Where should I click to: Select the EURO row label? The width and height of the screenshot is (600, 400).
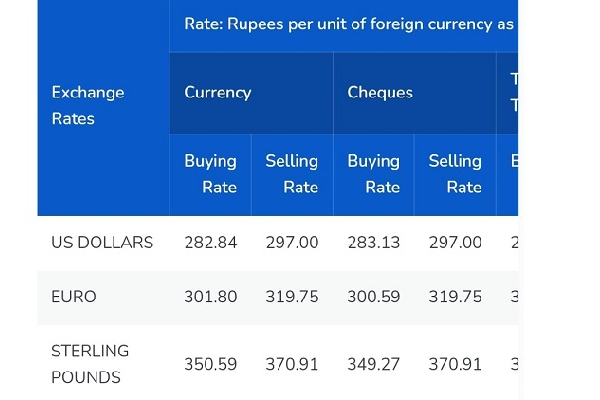[x=74, y=297]
